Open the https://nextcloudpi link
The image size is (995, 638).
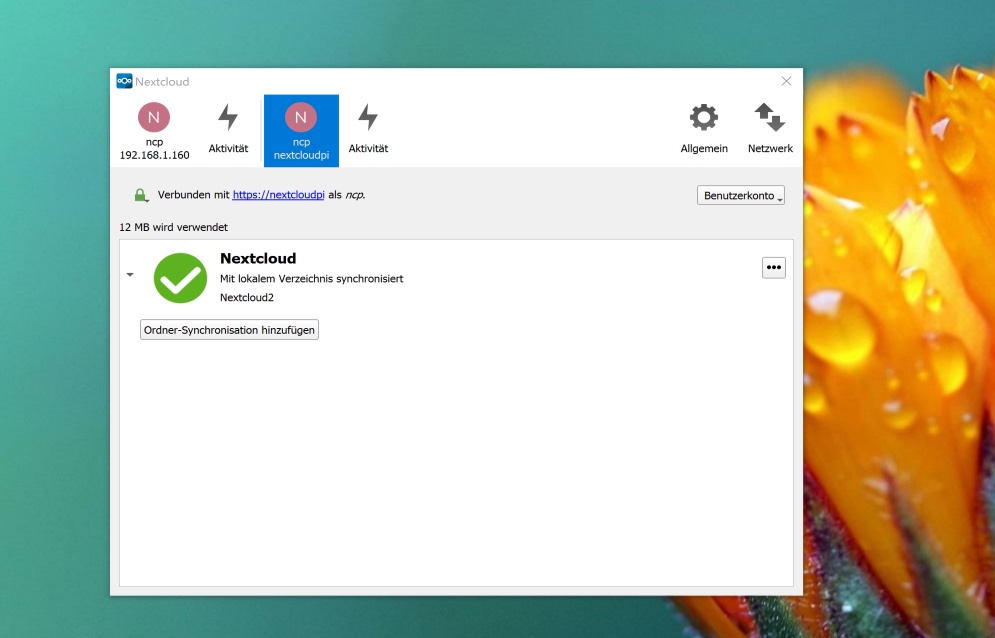tap(279, 195)
